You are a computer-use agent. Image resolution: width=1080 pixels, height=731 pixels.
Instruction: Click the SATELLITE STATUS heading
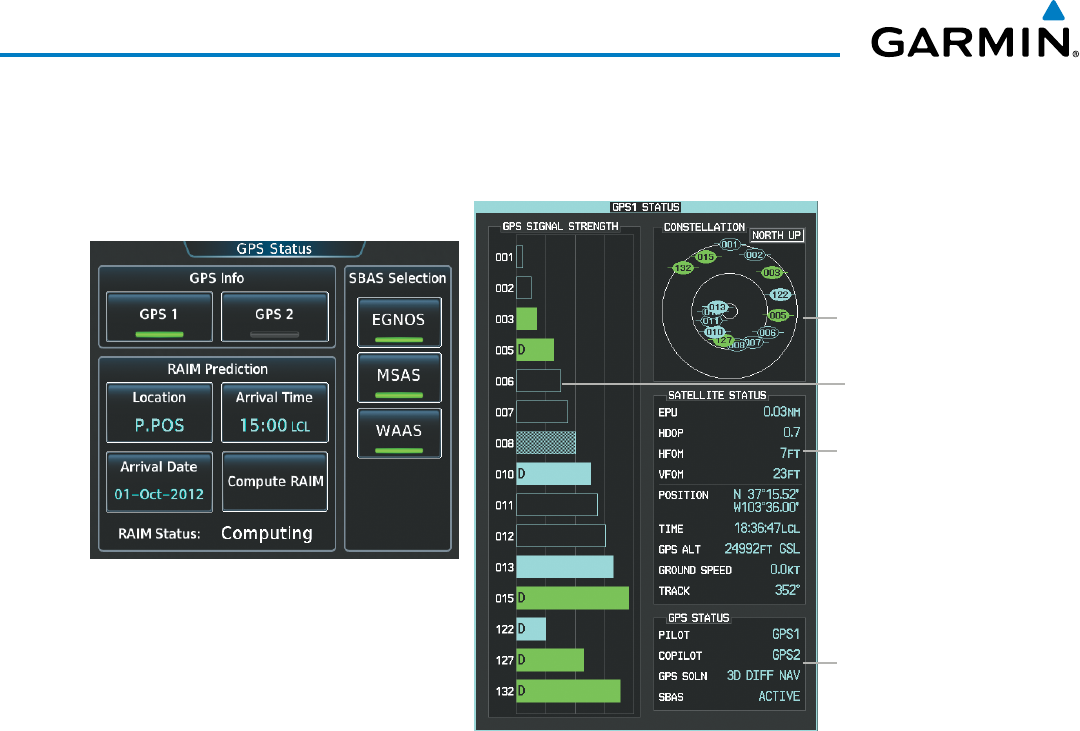click(x=717, y=395)
